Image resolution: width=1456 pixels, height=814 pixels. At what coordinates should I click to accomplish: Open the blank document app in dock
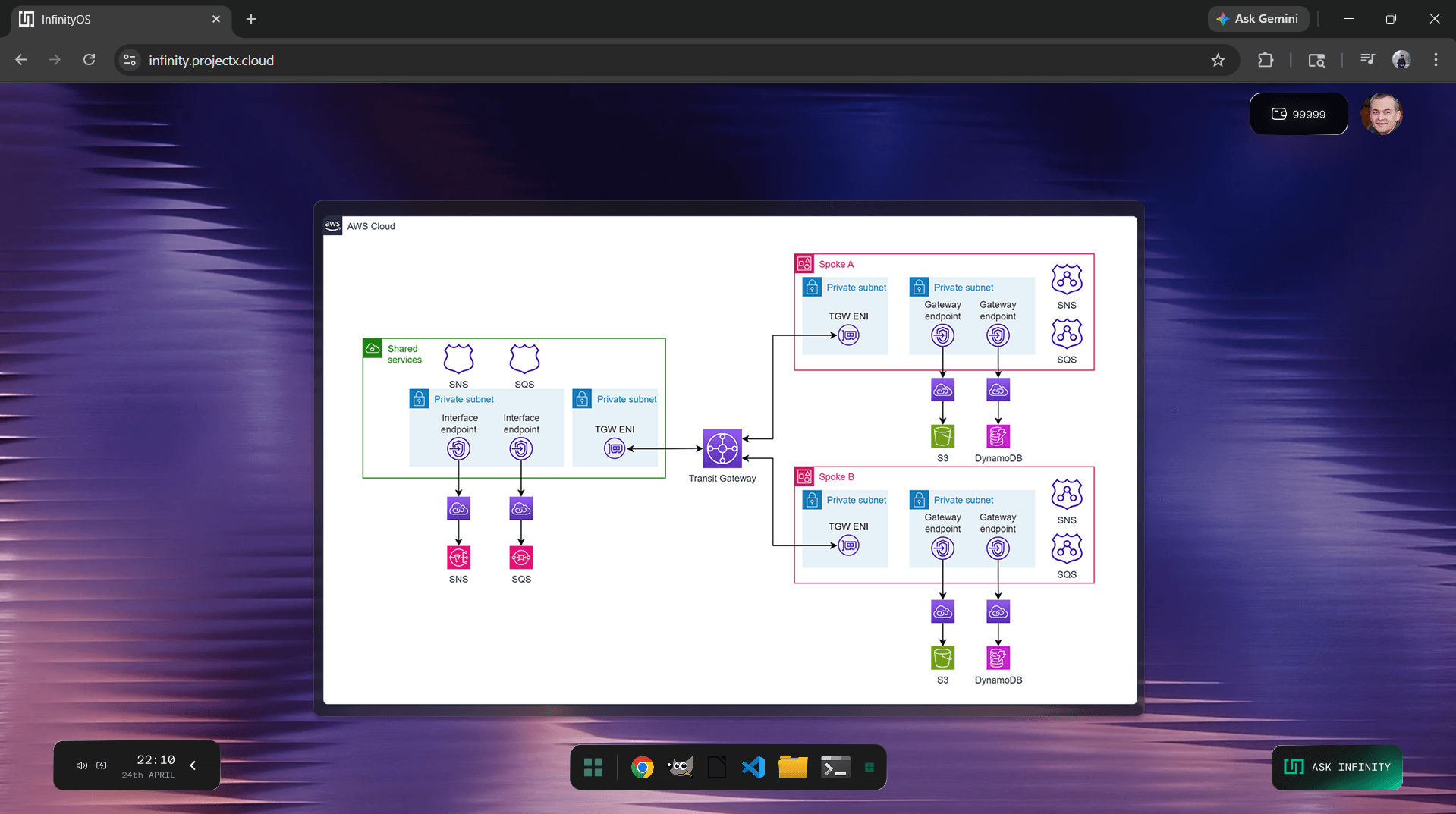pyautogui.click(x=717, y=767)
